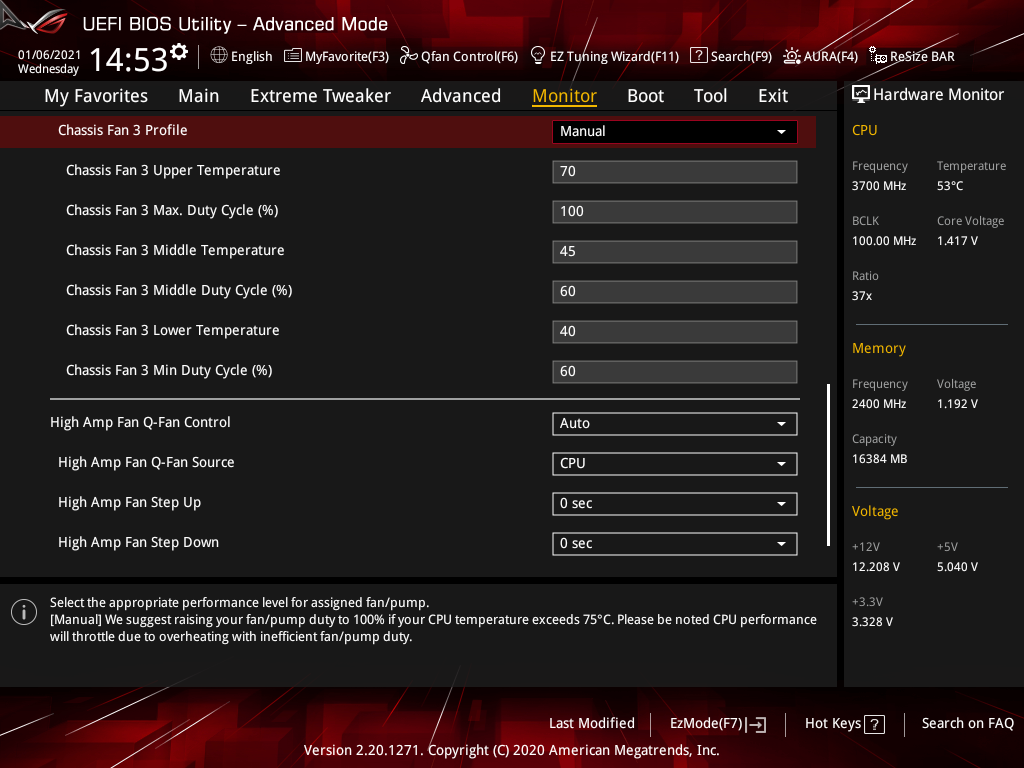The height and width of the screenshot is (768, 1024).
Task: Click the CPU temperature value 53°C
Action: (x=950, y=185)
